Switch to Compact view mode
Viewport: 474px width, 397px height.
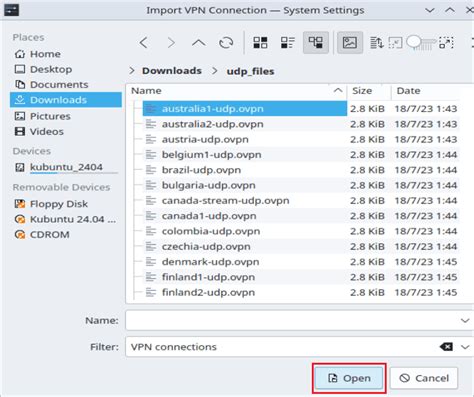coord(288,43)
